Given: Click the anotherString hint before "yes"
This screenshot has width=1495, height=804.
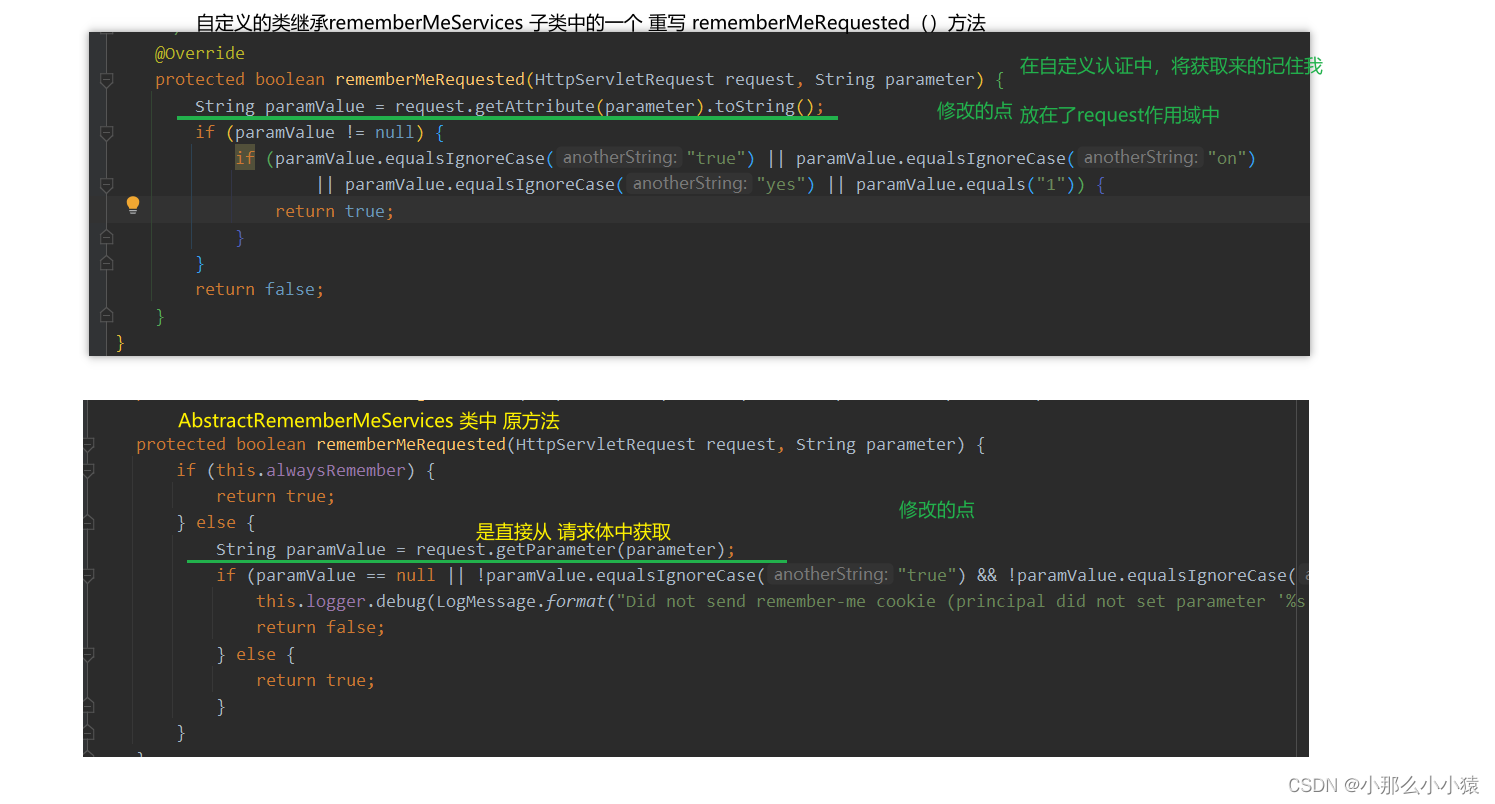Looking at the screenshot, I should tap(690, 184).
